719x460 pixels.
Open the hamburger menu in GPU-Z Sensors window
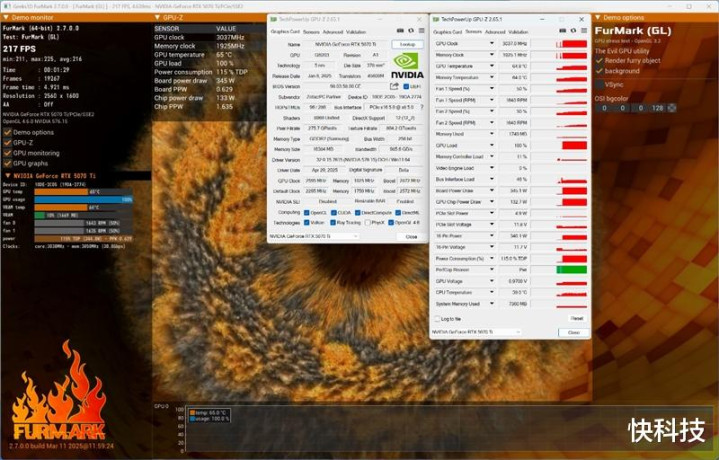pyautogui.click(x=582, y=31)
